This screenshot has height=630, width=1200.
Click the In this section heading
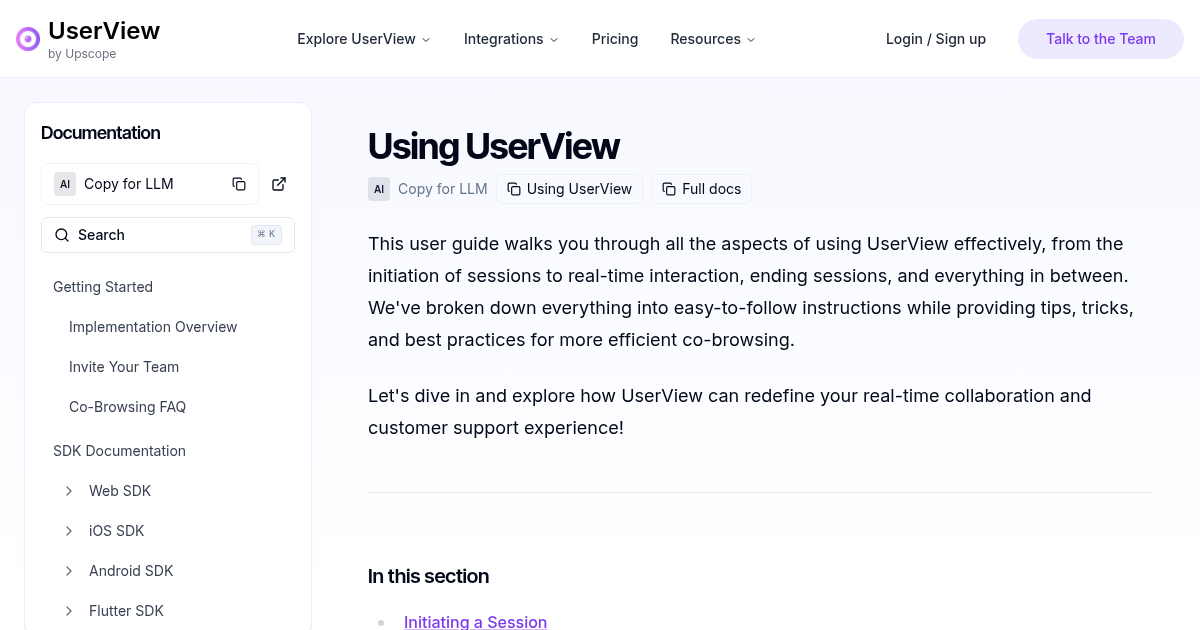point(428,576)
